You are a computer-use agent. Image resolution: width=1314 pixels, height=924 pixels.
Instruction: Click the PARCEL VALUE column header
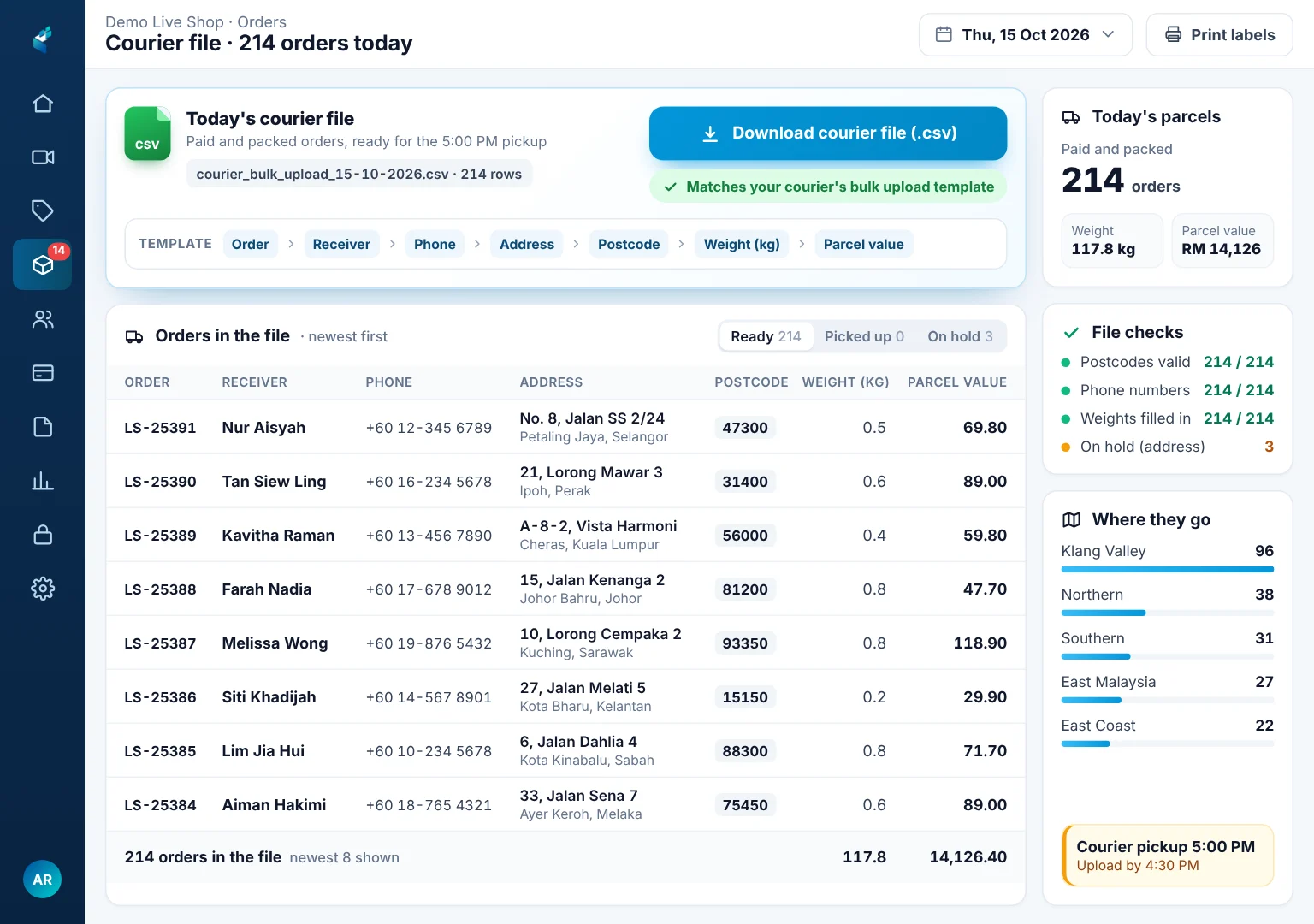957,382
